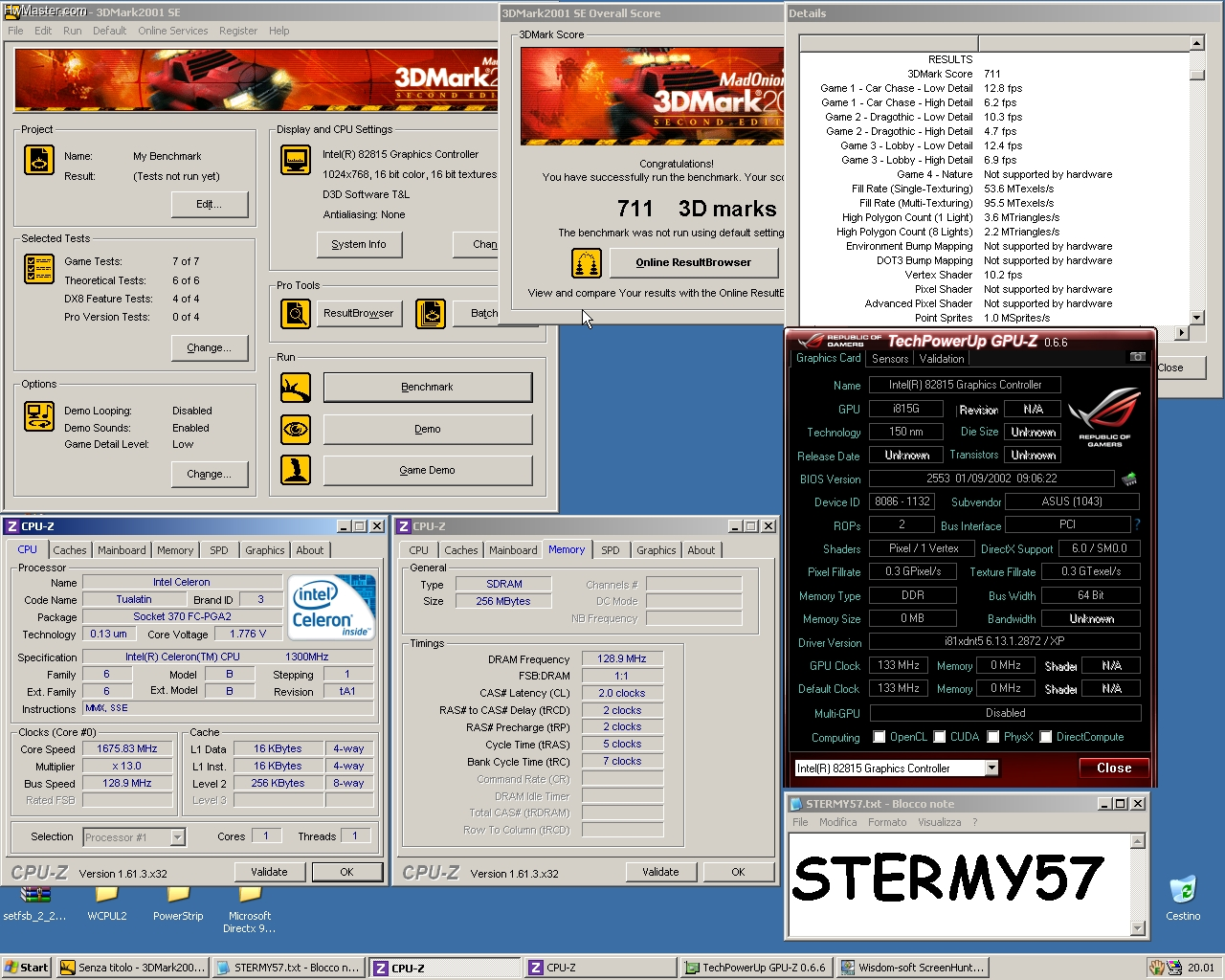Toggle the CUDA checkbox in GPU-Z

[940, 737]
